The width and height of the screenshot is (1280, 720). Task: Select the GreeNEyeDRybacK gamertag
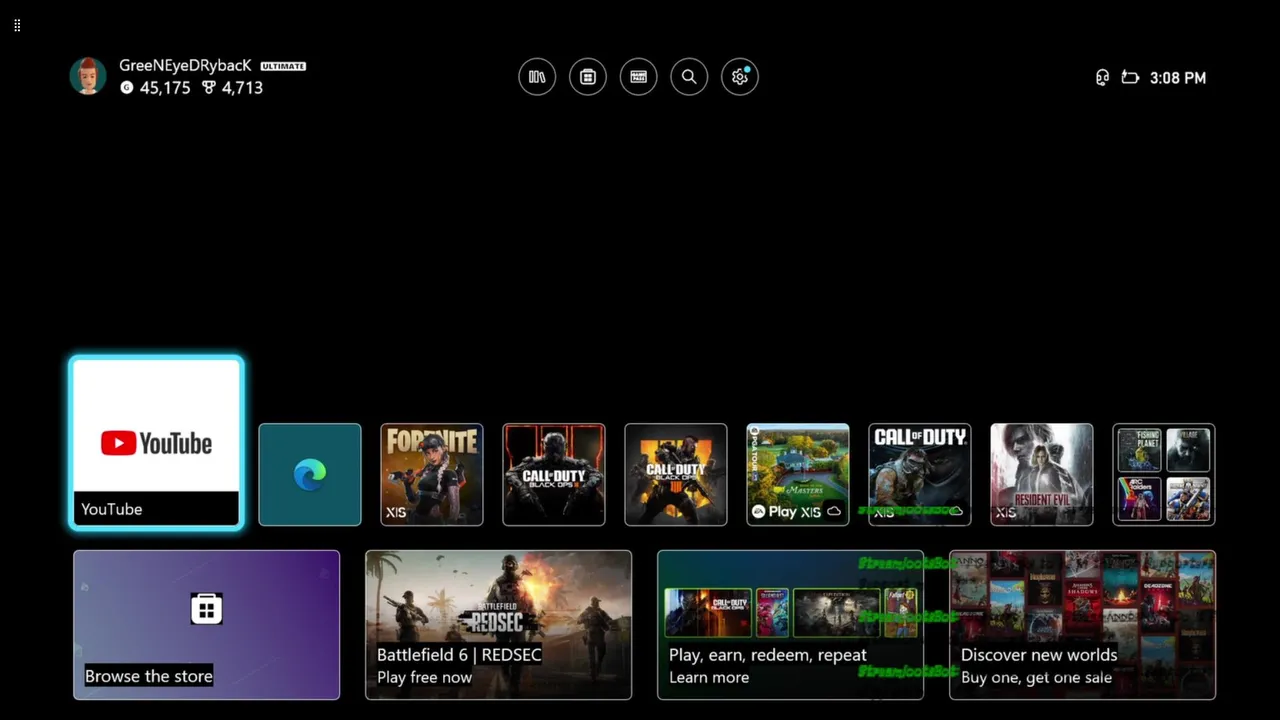point(185,65)
